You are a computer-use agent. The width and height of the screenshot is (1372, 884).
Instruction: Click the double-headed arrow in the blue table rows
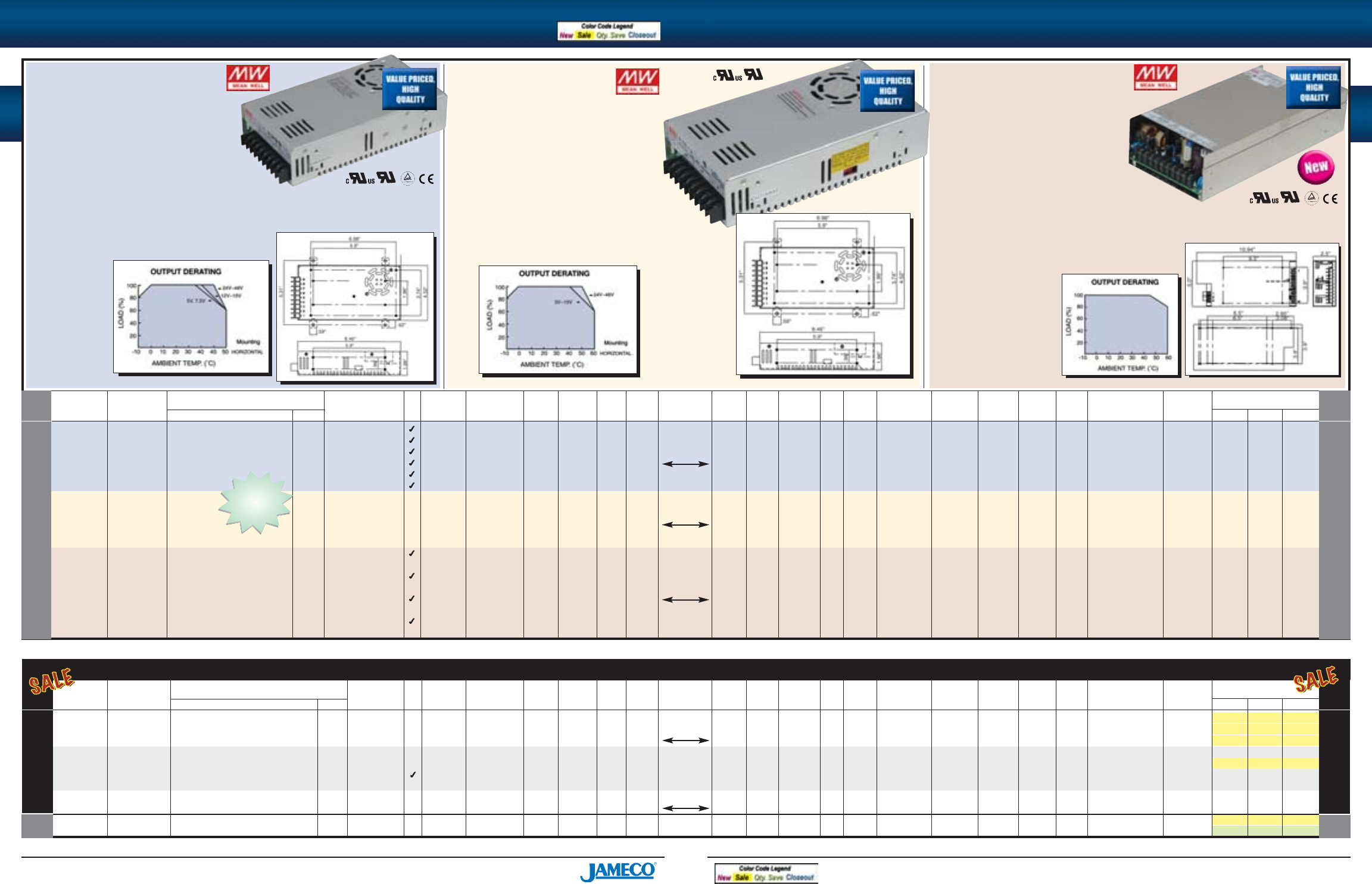tap(685, 464)
